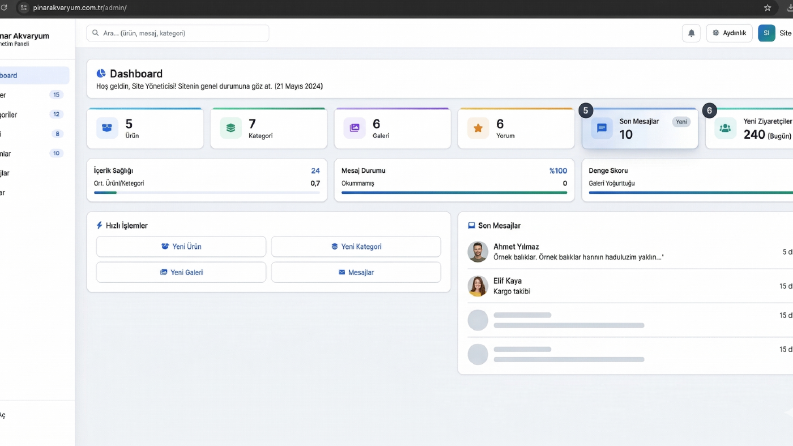Open the notifications bell icon

(x=691, y=33)
